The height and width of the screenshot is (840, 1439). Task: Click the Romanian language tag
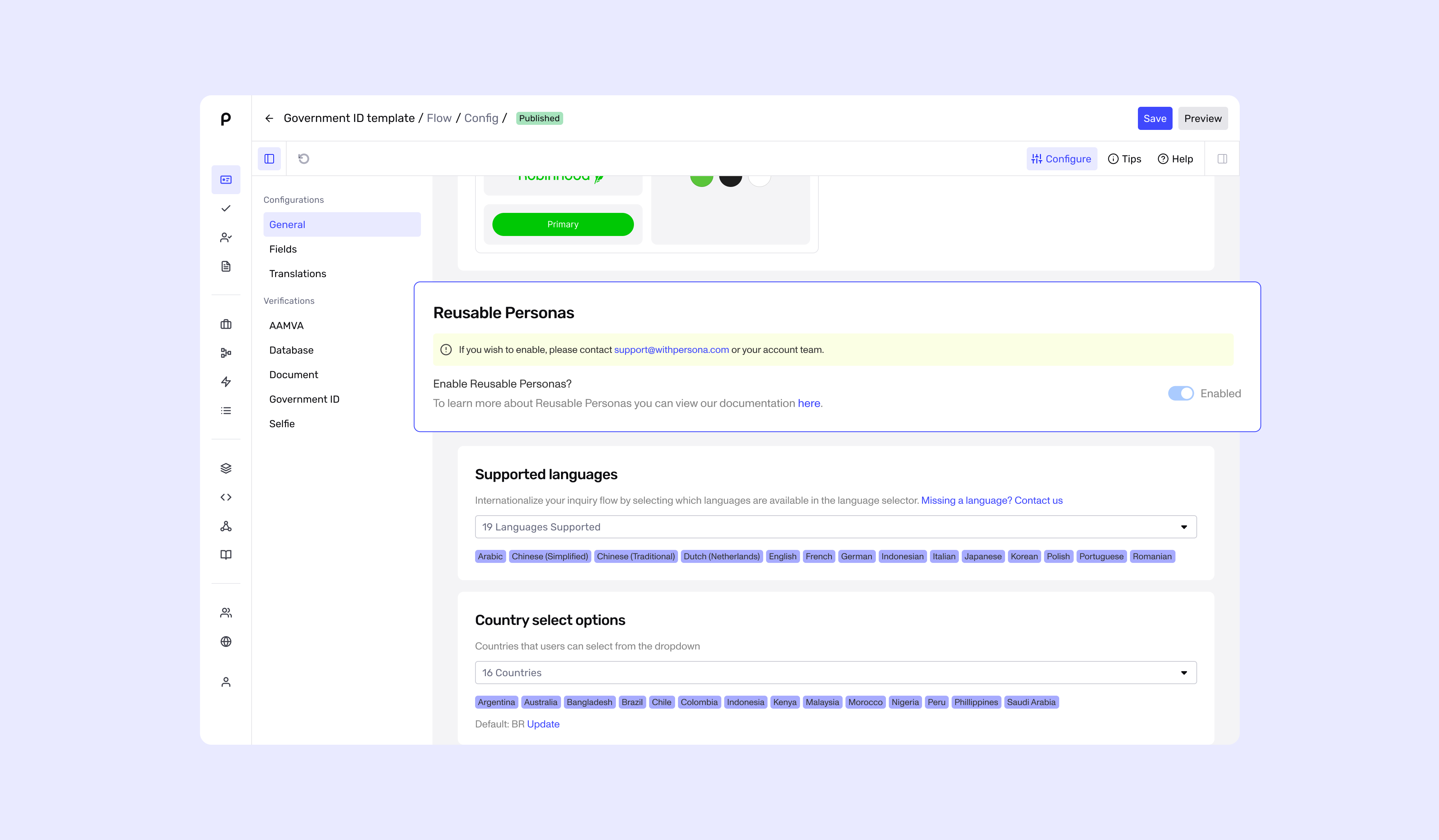click(x=1152, y=556)
